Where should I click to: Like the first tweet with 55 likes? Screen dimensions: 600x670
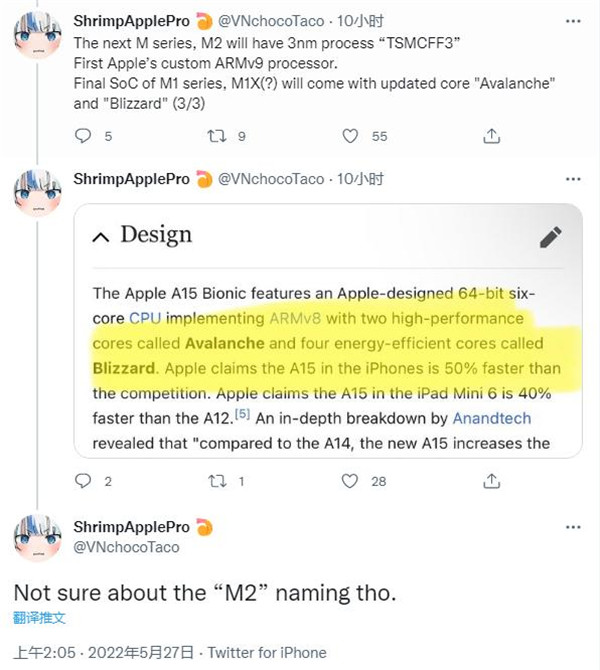[350, 136]
